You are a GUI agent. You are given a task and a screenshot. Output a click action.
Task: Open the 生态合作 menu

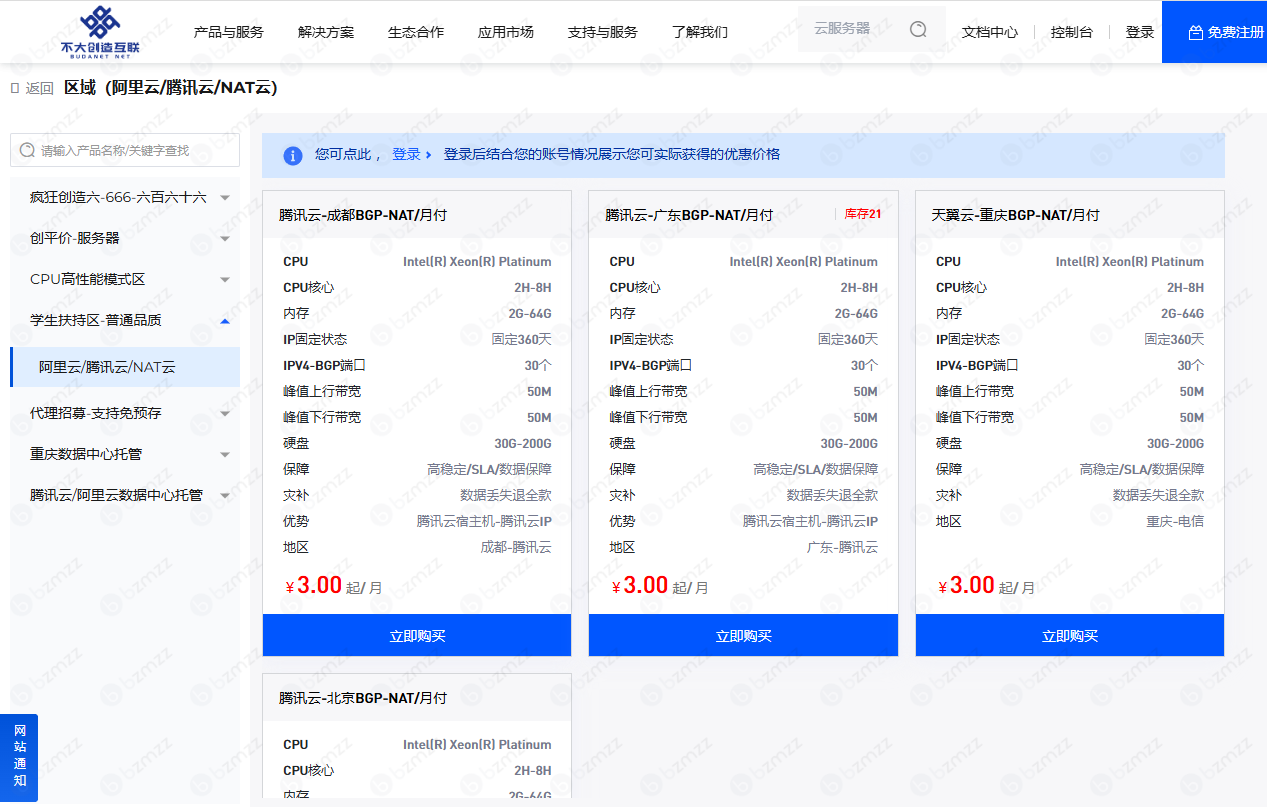(x=416, y=32)
